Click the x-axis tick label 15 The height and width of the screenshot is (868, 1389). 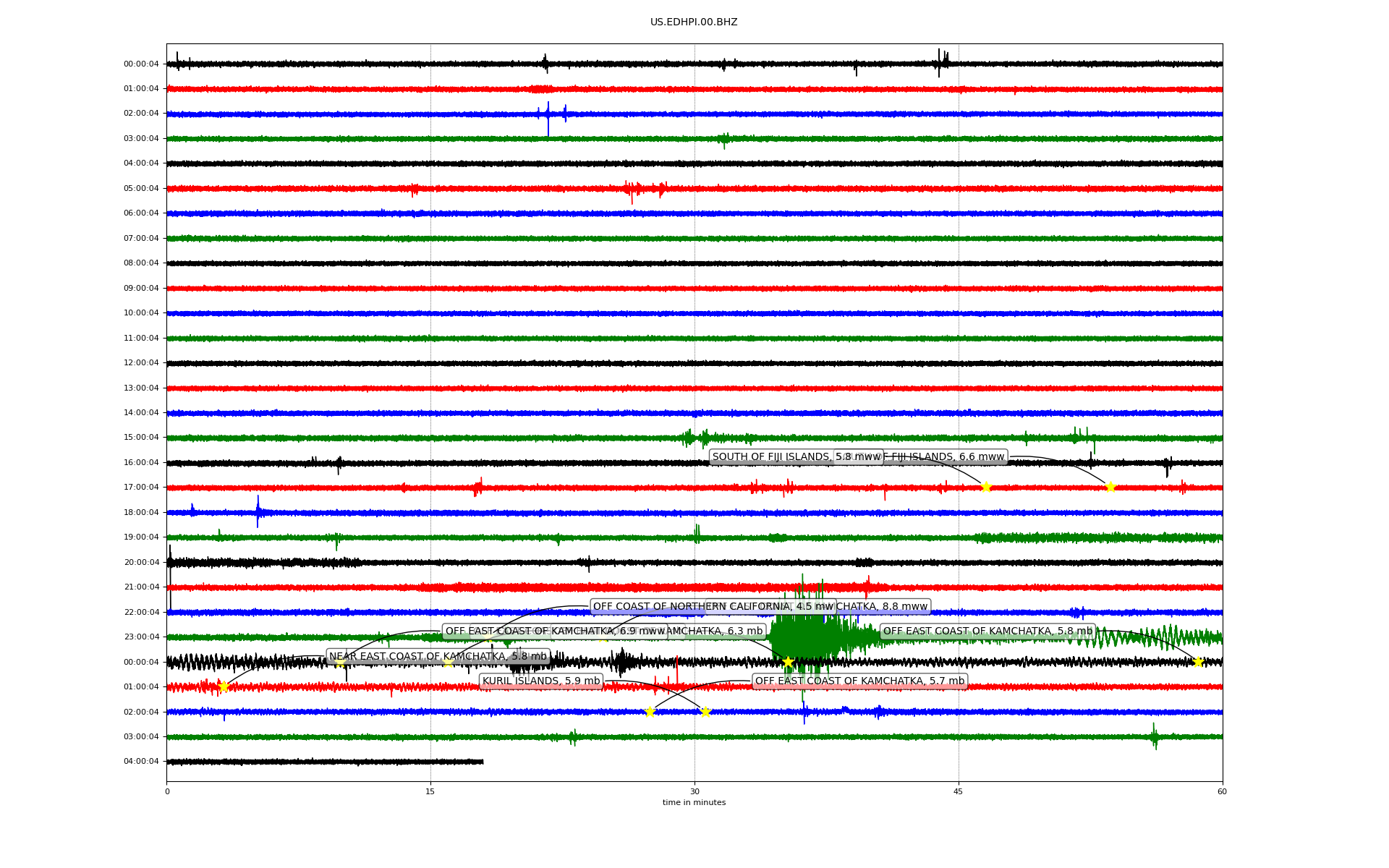point(430,791)
